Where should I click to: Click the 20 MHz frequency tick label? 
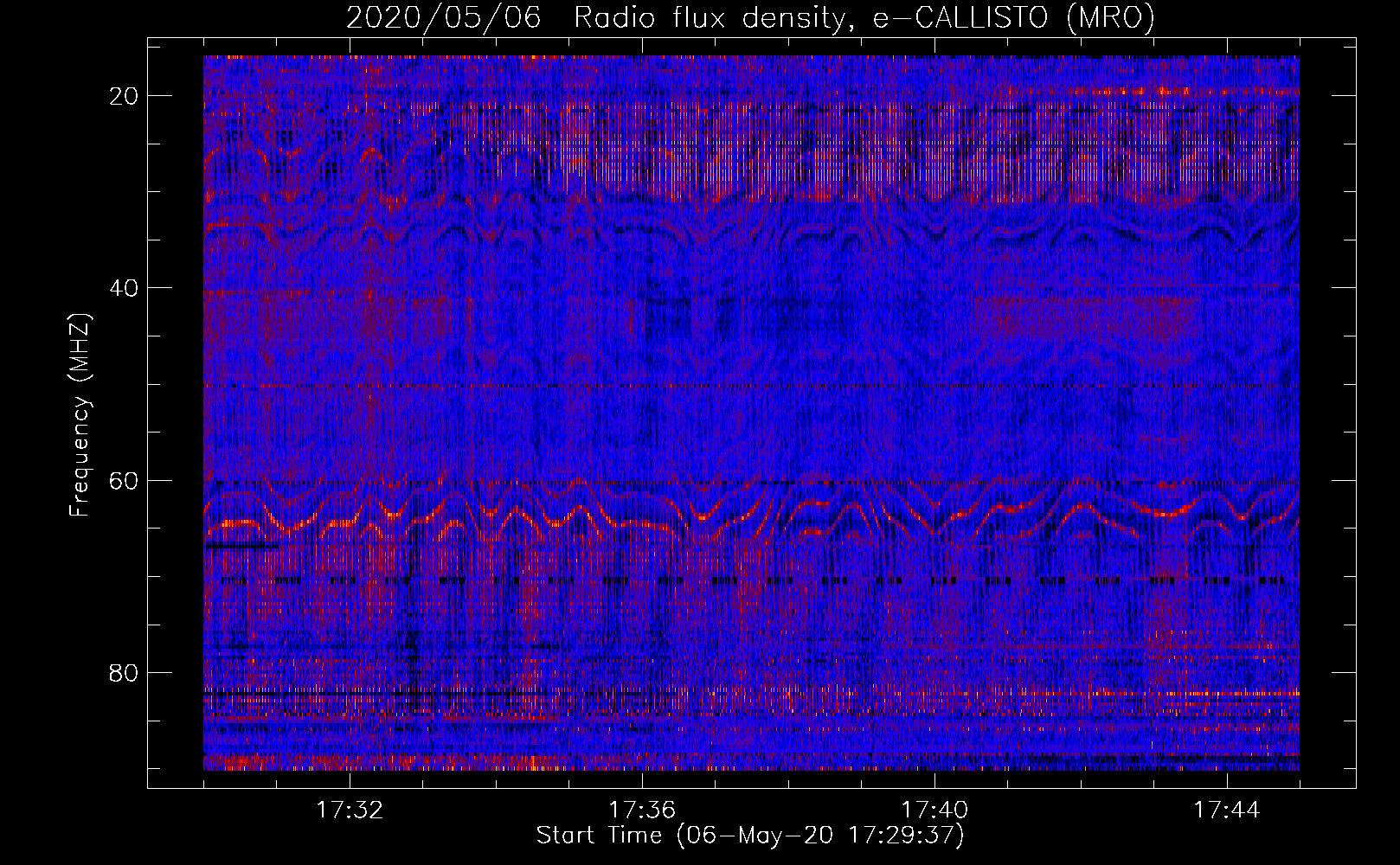[125, 96]
